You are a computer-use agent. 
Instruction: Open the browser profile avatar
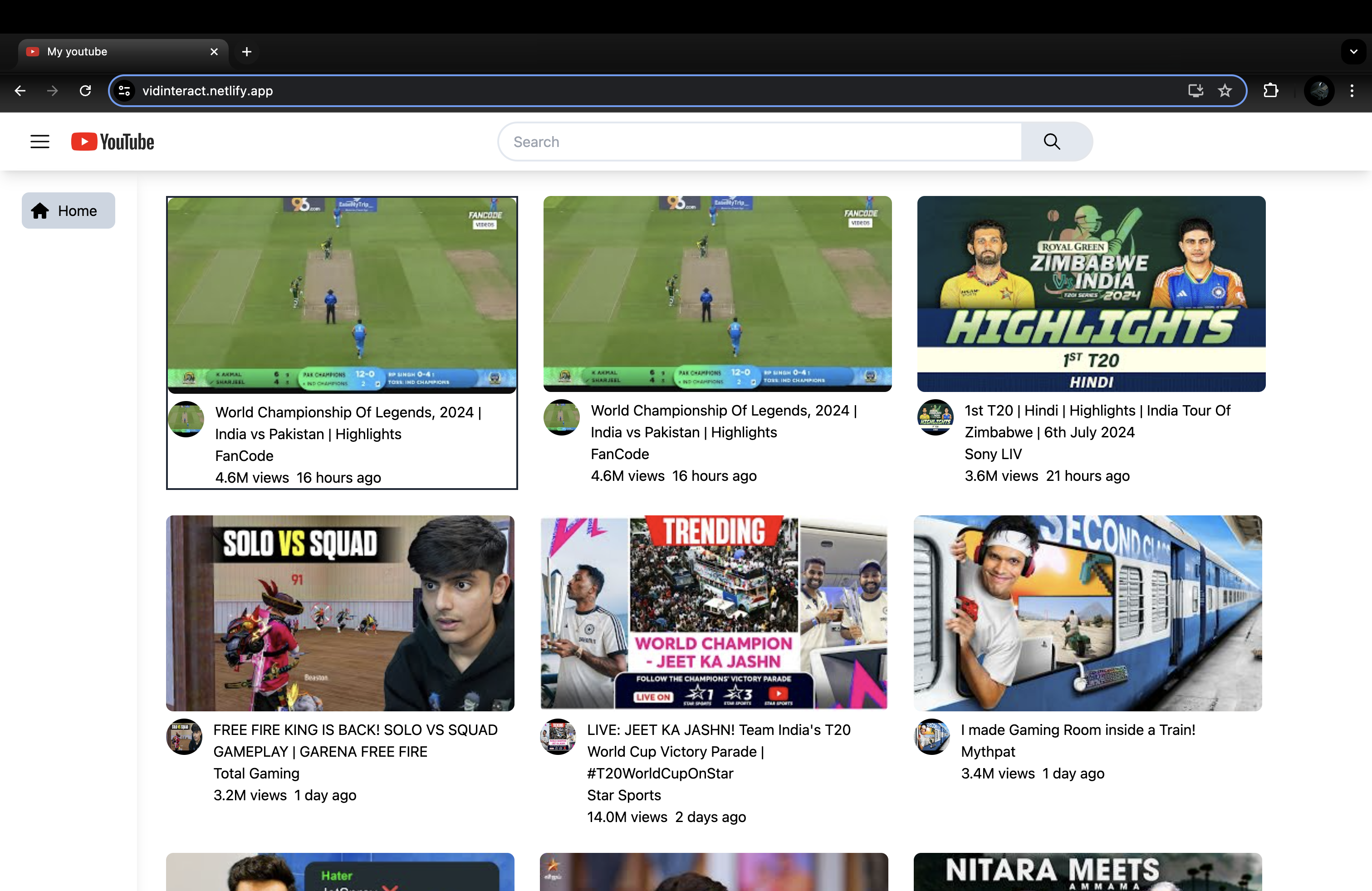[1319, 90]
